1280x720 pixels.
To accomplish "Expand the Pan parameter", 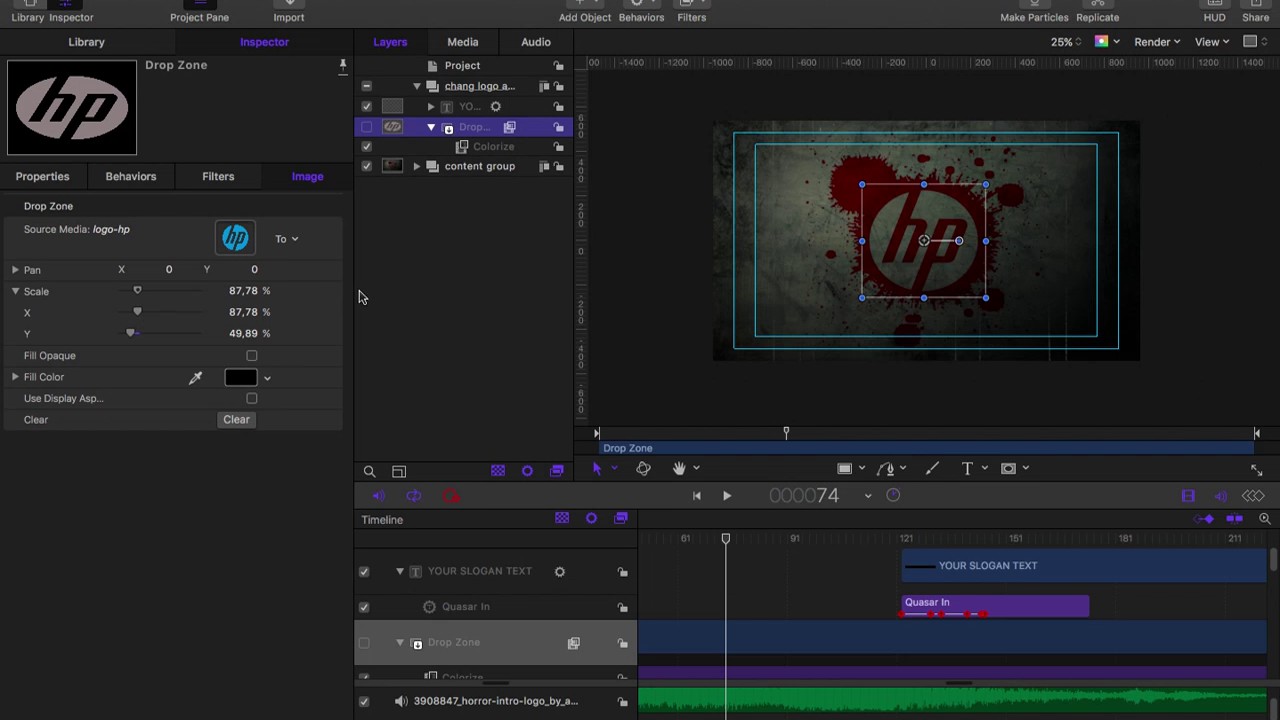I will 15,270.
